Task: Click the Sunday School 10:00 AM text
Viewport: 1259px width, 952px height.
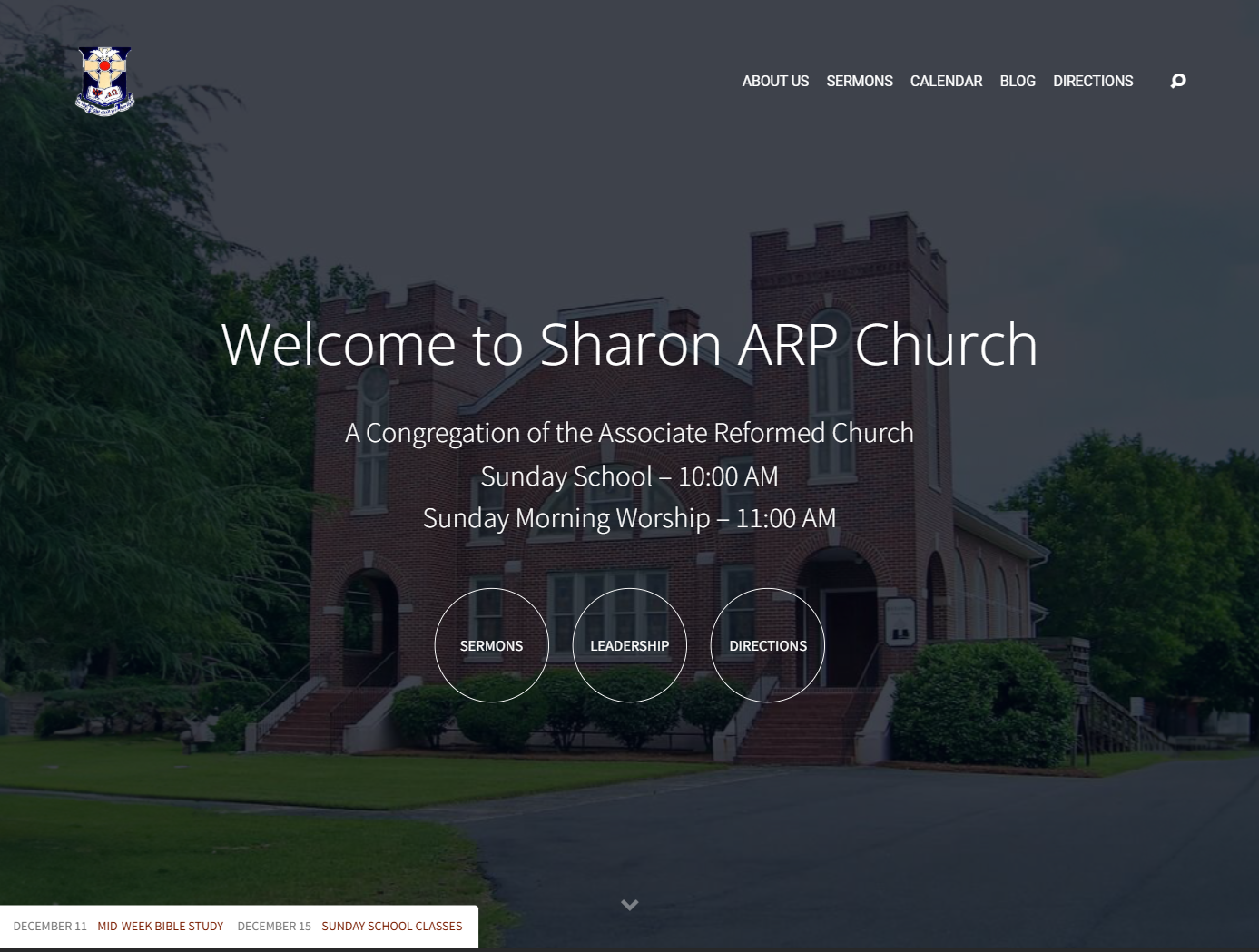Action: point(629,476)
